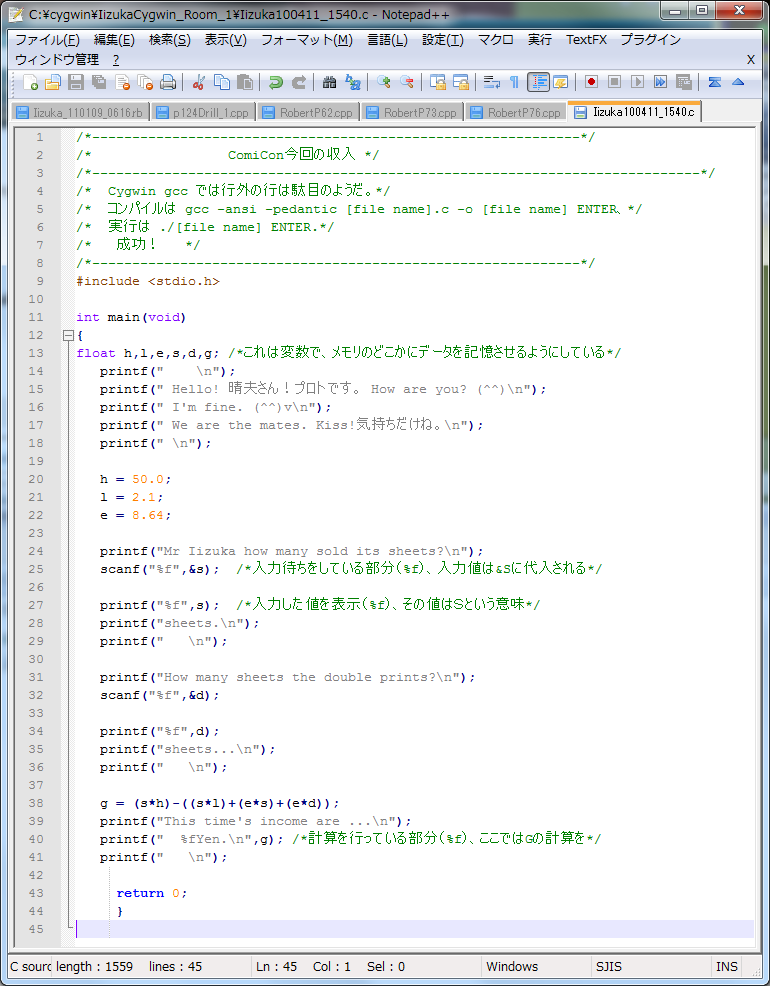Open the マクロ menu

[495, 40]
